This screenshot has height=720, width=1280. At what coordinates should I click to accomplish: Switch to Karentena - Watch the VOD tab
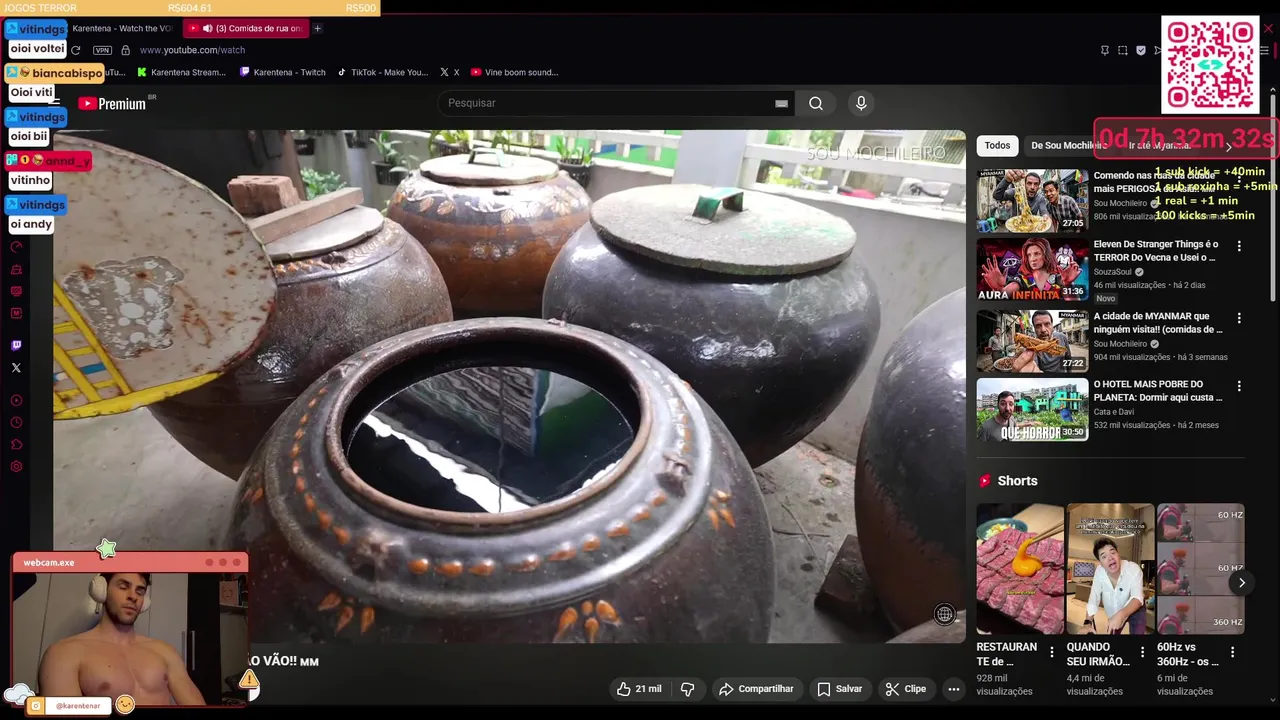pyautogui.click(x=121, y=28)
